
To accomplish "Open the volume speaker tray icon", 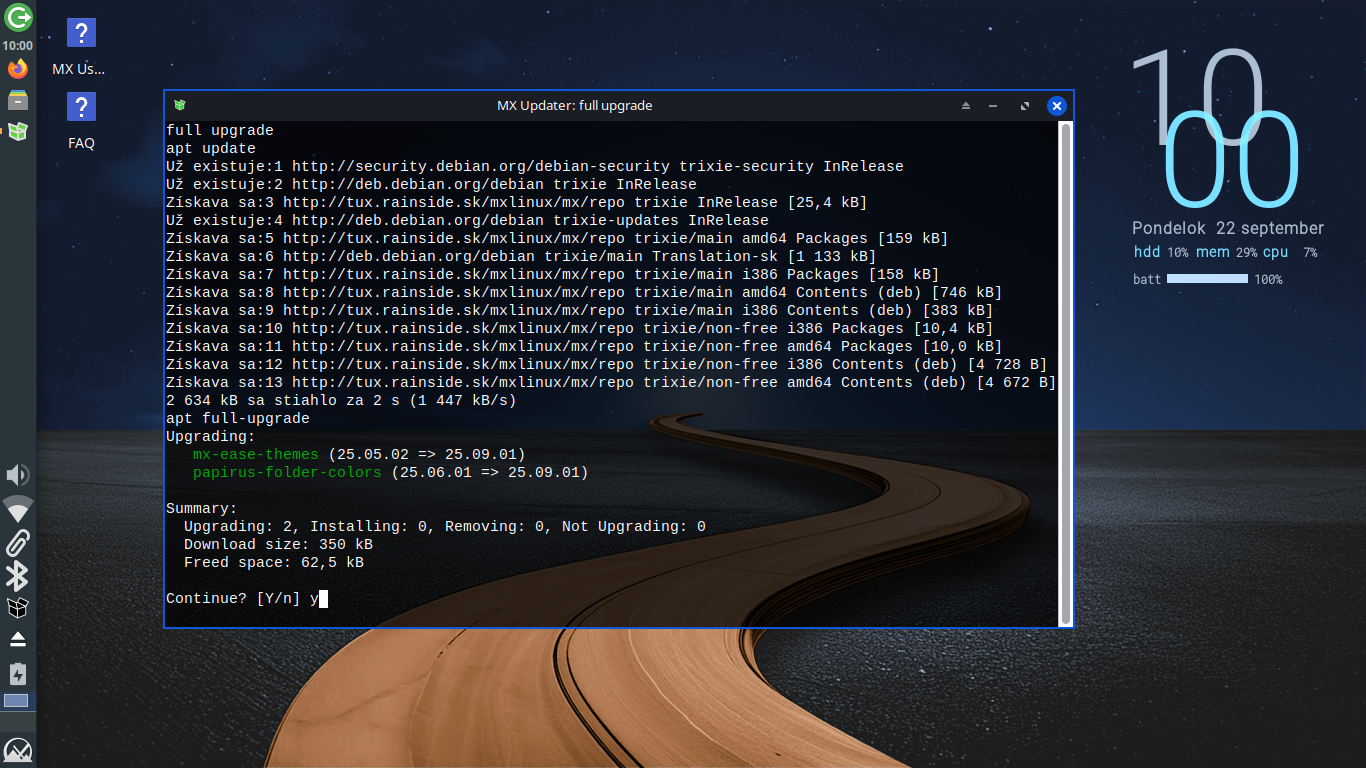I will [x=18, y=475].
